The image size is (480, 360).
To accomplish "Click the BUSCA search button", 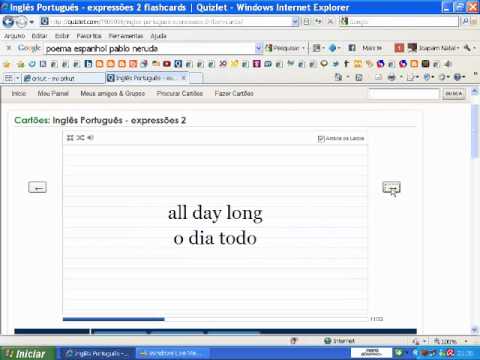I will pos(454,94).
